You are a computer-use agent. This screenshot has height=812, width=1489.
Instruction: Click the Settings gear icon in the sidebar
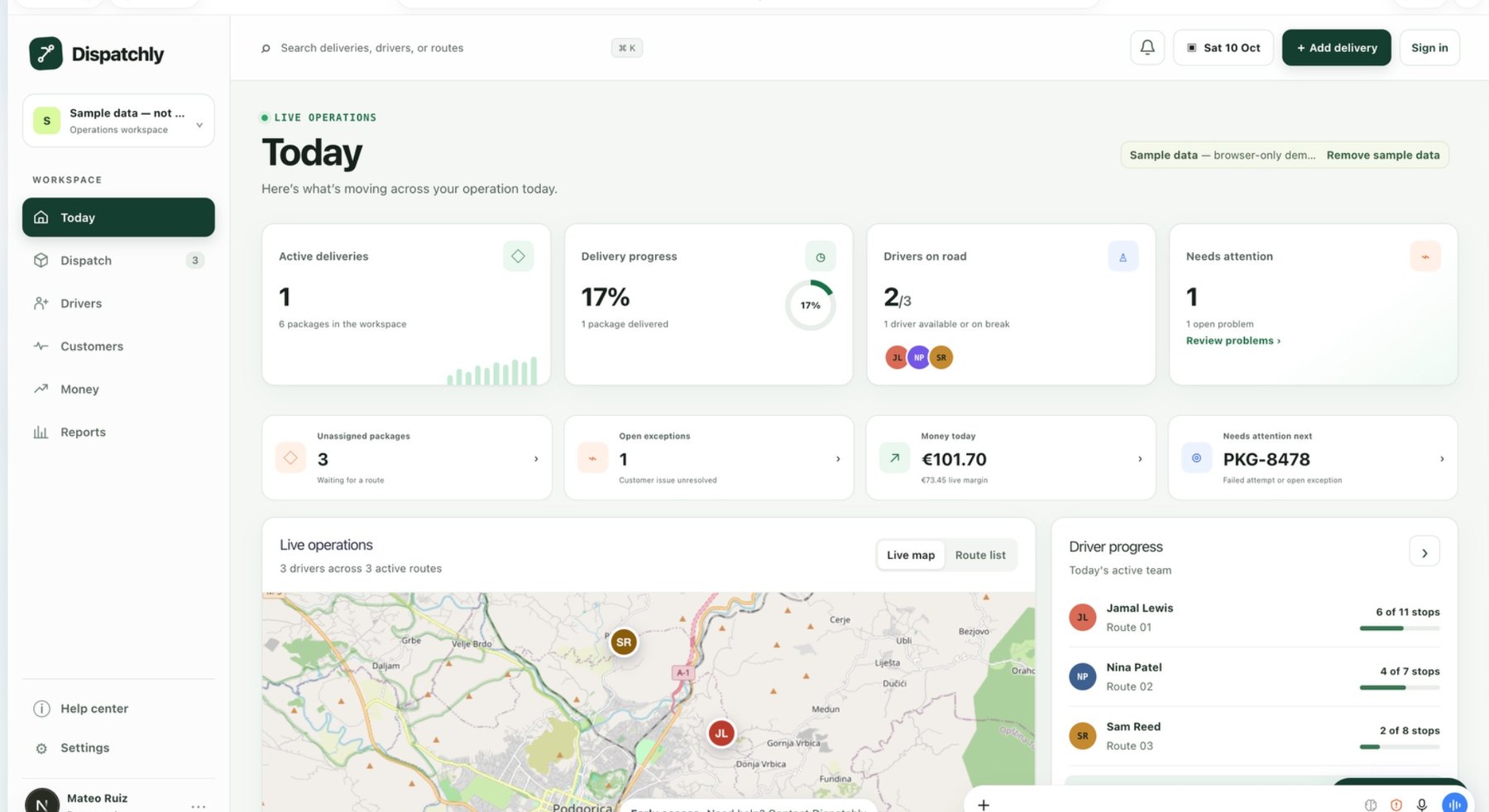tap(41, 748)
